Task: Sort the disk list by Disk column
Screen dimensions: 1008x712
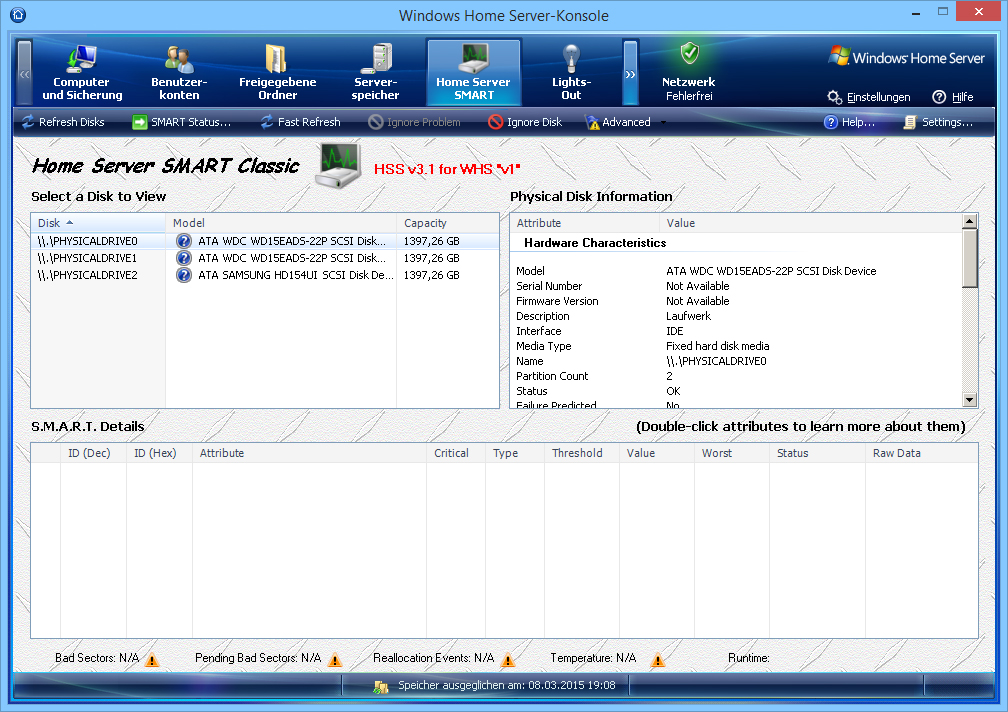Action: coord(98,223)
